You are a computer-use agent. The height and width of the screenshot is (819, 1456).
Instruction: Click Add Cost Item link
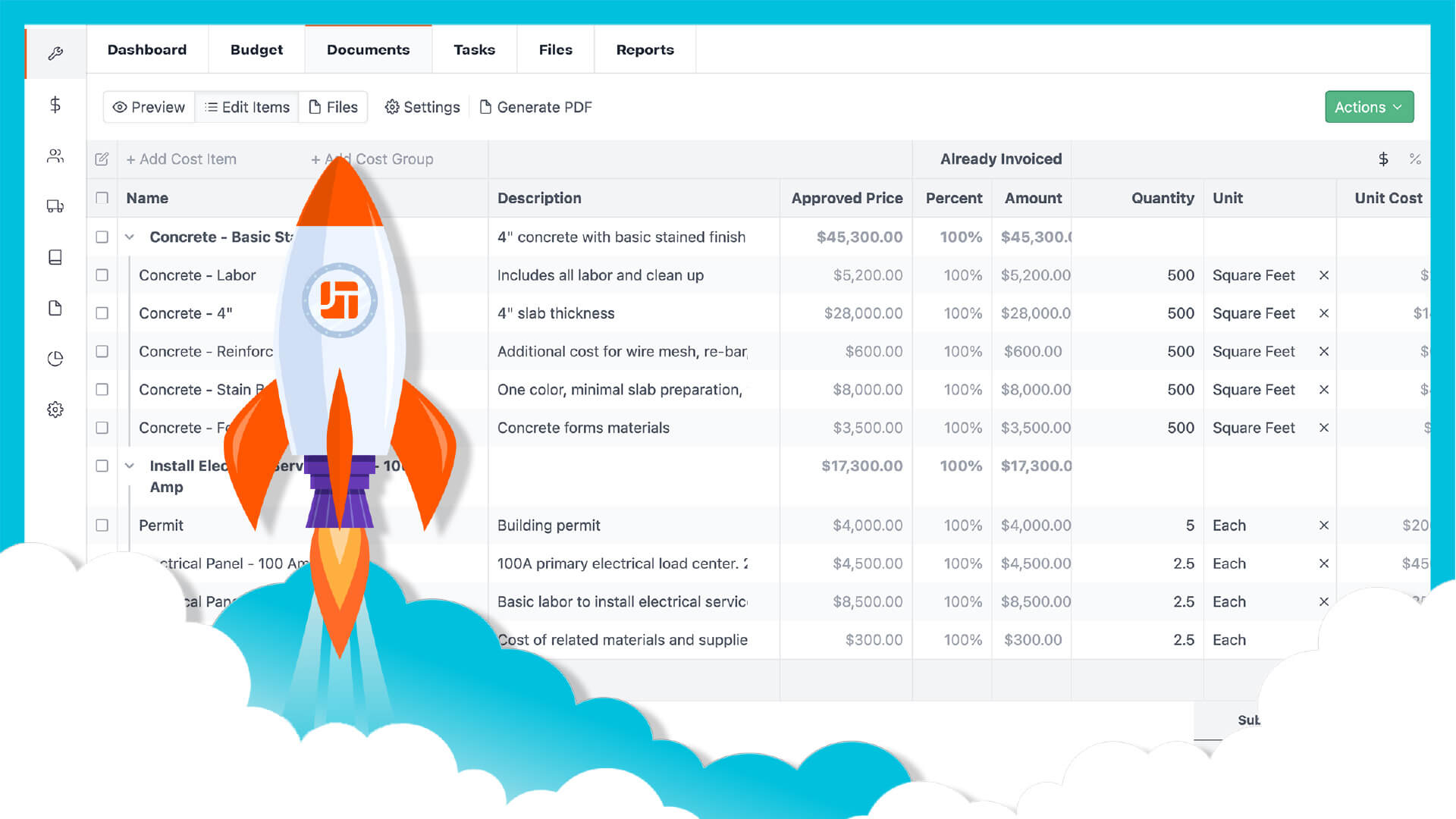[x=181, y=159]
